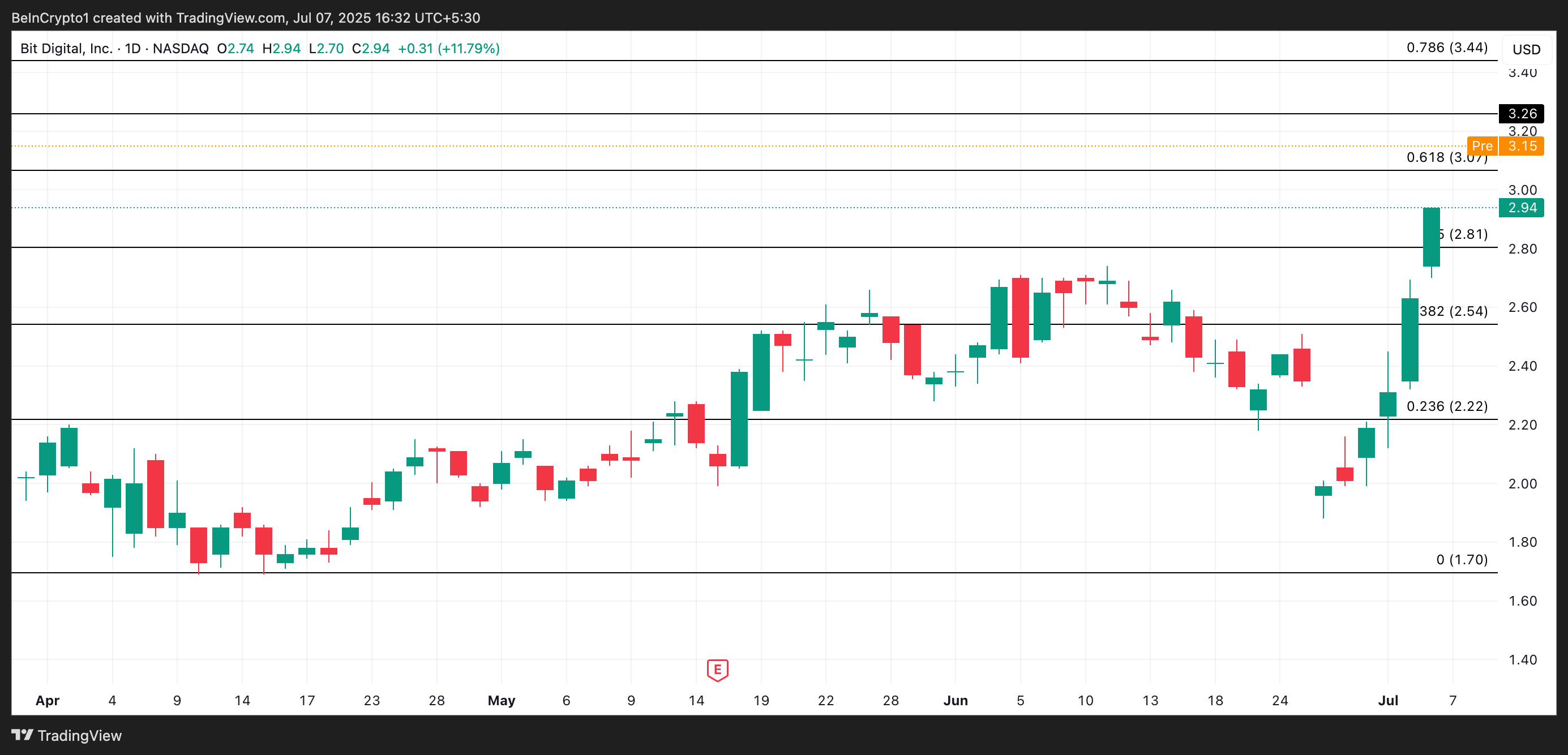Click the latest tall green candle near 2.94
1568x755 pixels.
1430,237
